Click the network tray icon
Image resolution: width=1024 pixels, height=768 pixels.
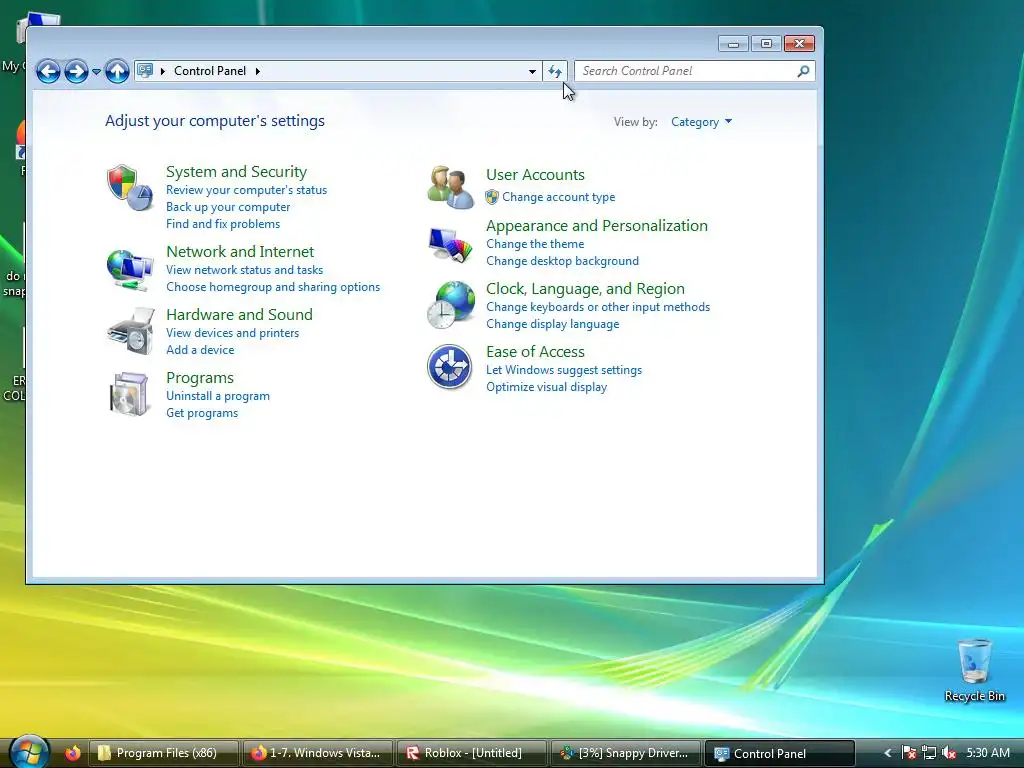tap(929, 753)
